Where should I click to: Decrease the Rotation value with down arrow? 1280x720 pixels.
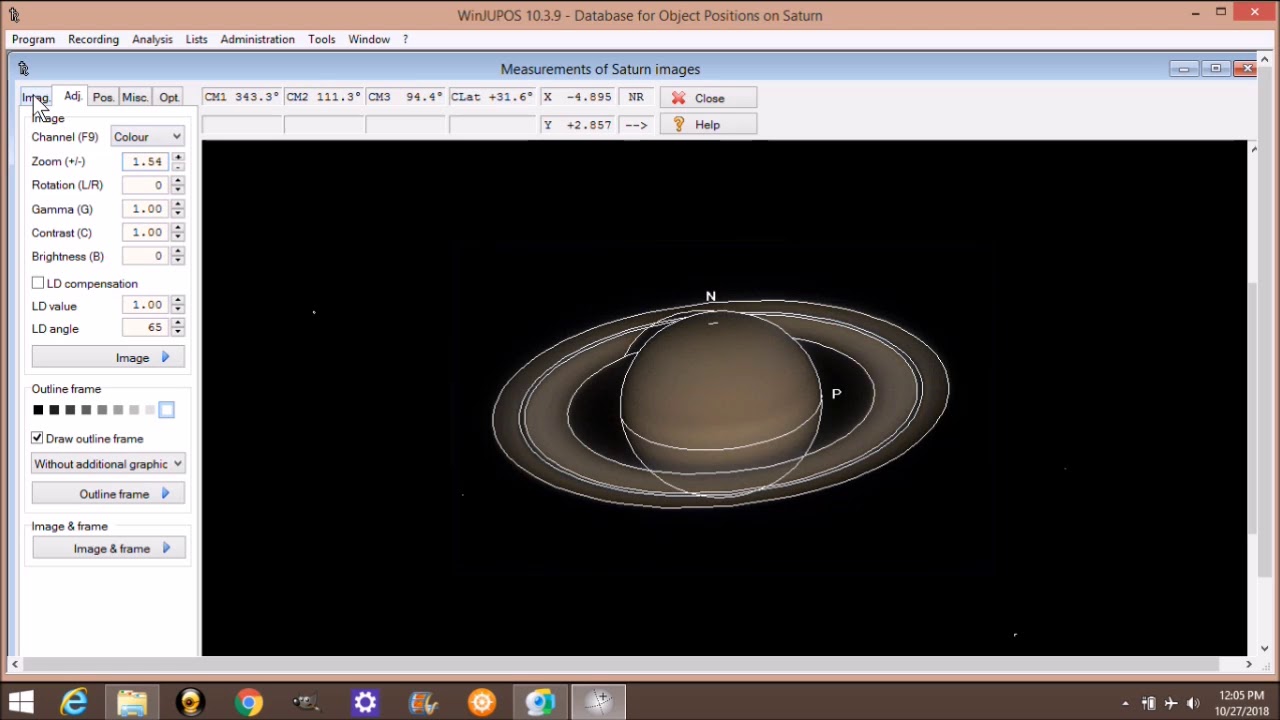(x=178, y=189)
